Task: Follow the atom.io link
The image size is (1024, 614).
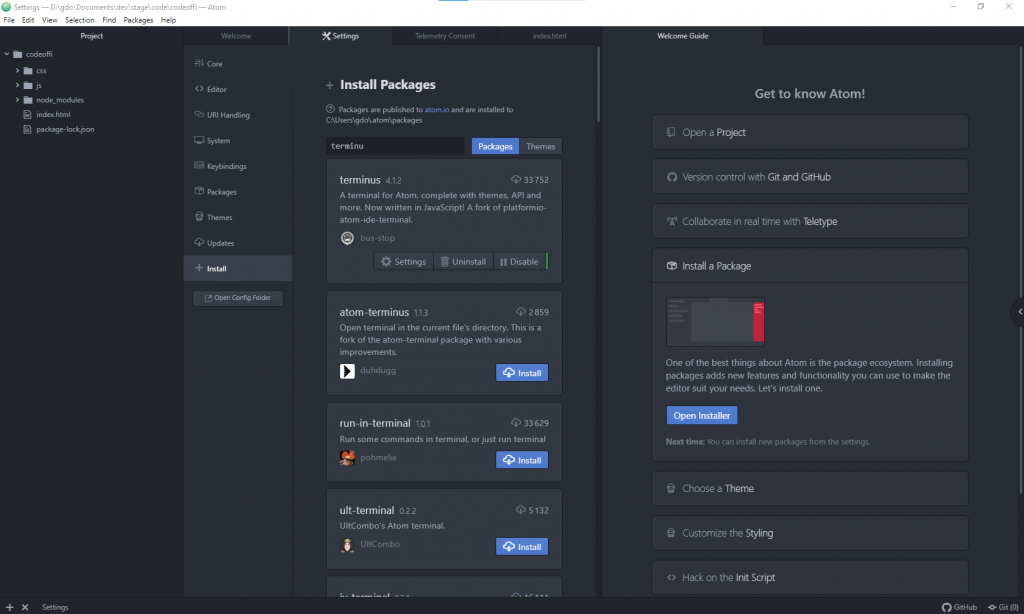Action: (437, 110)
